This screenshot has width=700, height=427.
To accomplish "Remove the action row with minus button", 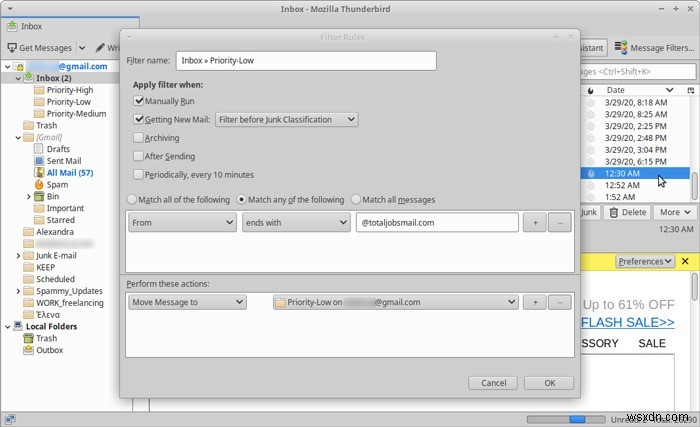I will [560, 302].
